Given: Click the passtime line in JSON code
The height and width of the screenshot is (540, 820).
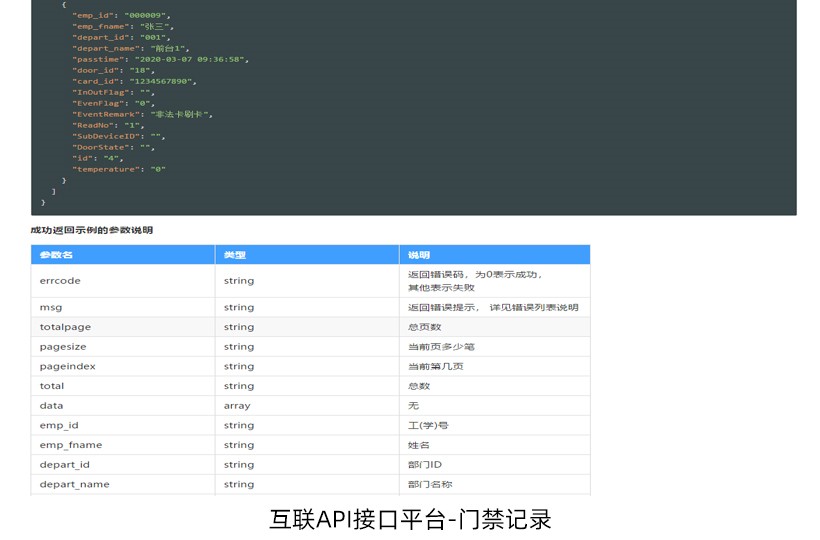Looking at the screenshot, I should (160, 60).
